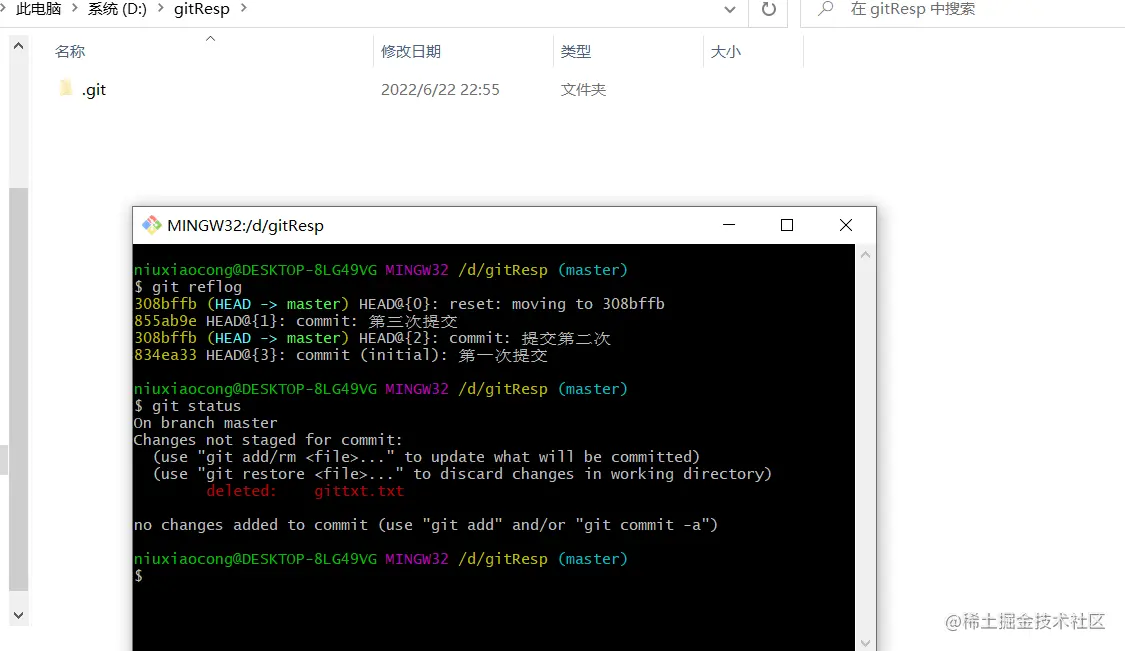The height and width of the screenshot is (651, 1125).
Task: Click reflog entry 第三次提交
Action: click(x=413, y=321)
